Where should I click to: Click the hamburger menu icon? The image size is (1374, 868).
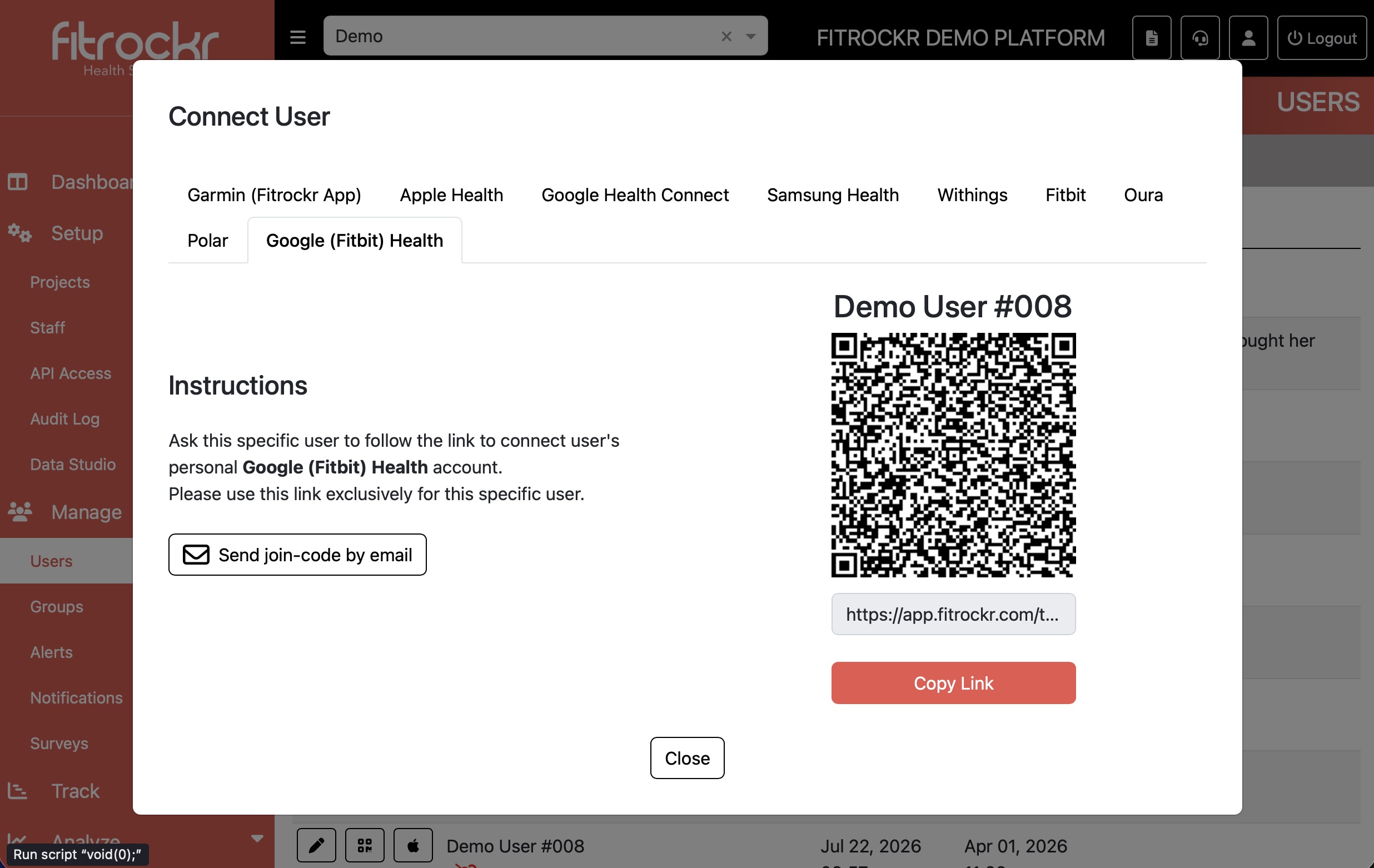point(297,37)
